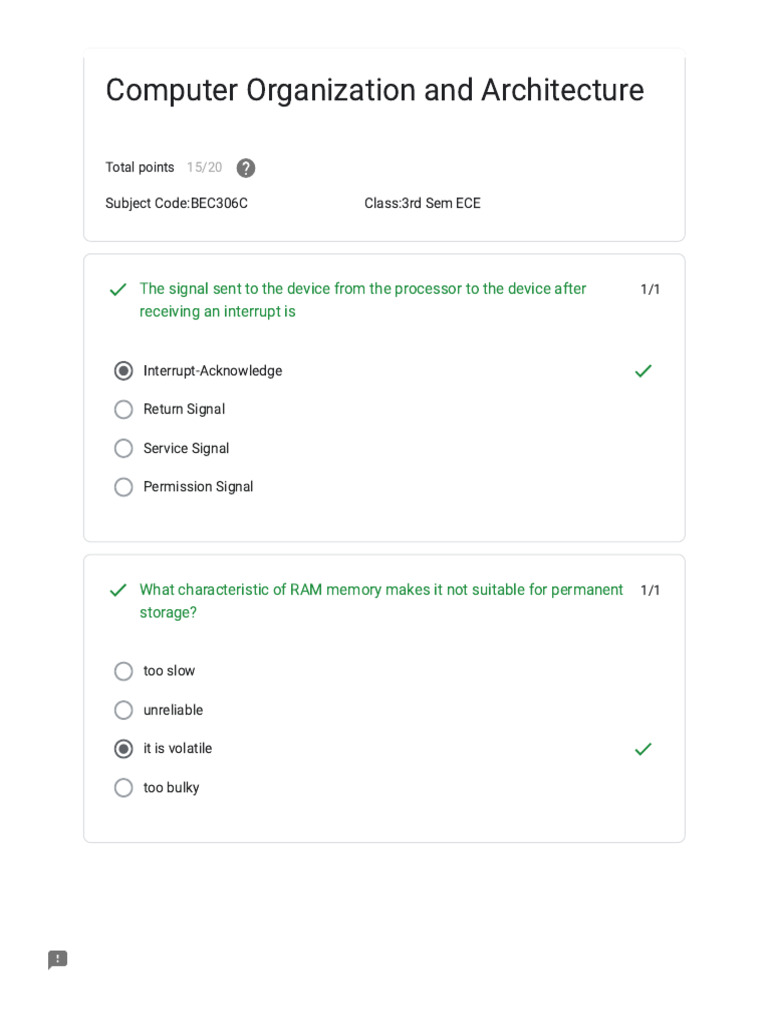The width and height of the screenshot is (768, 1024).
Task: Choose the Return Signal radio option
Action: coord(124,410)
